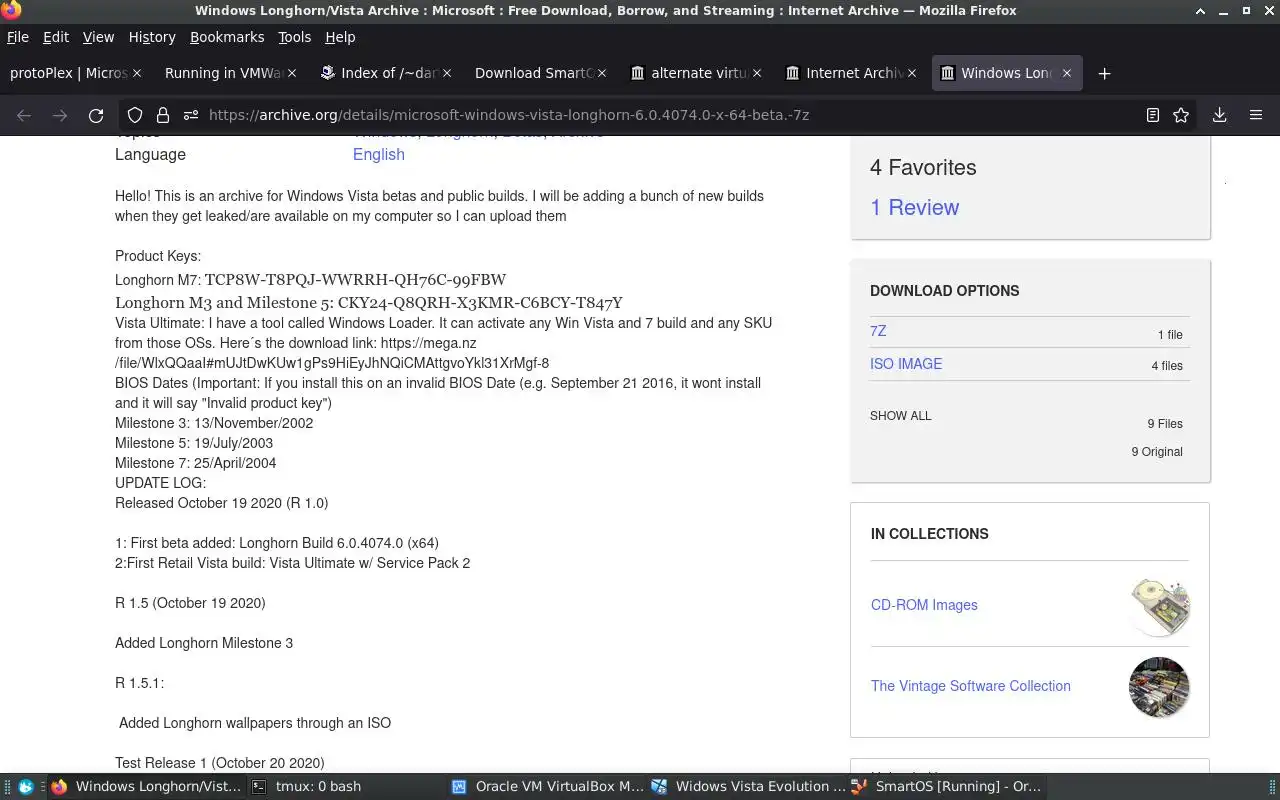Switch to Widows Vista Evolution taskbar item
Screen dimensions: 1280x800
747,786
